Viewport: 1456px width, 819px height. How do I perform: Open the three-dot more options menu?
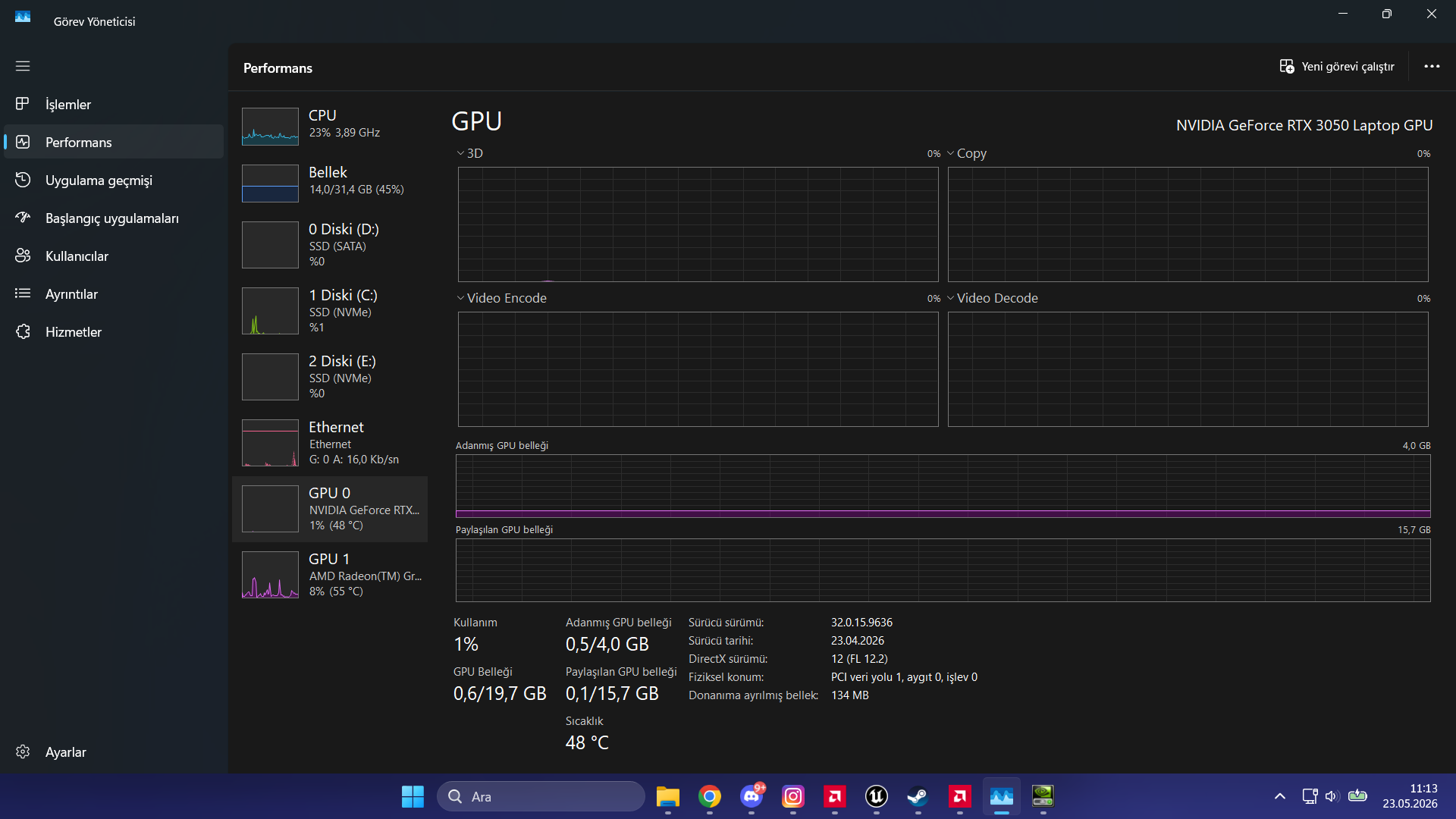1432,67
